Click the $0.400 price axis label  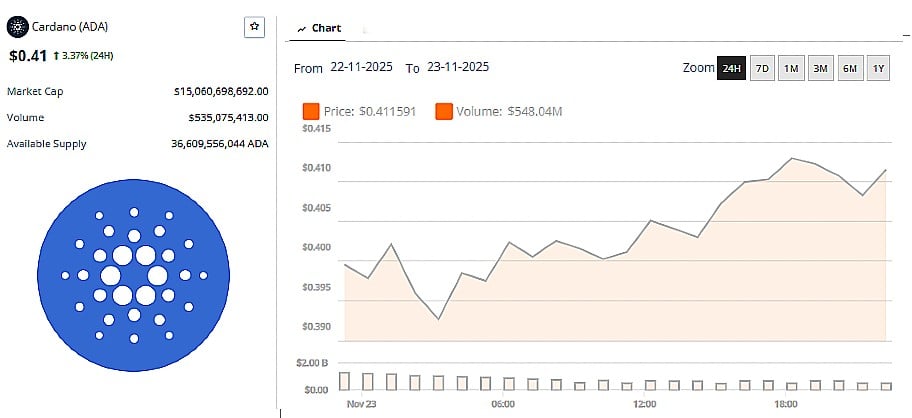(x=316, y=248)
